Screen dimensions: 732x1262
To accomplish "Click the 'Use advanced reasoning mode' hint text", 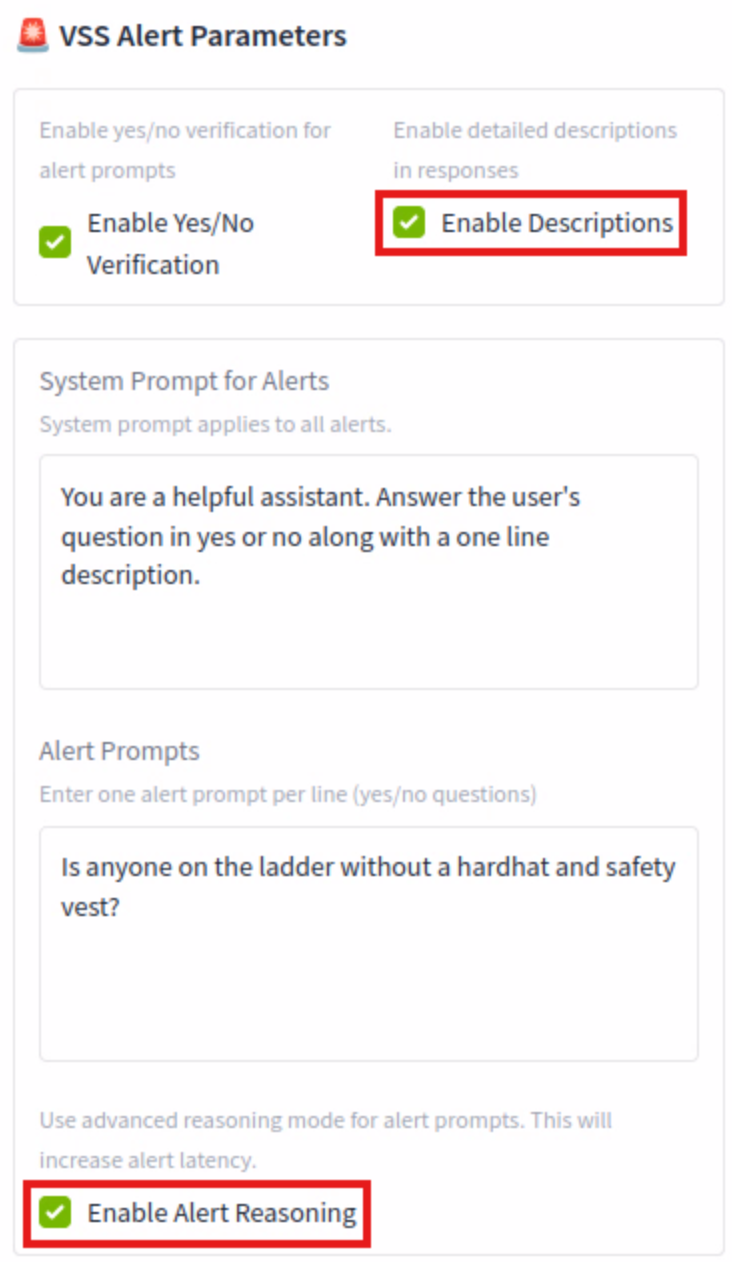I will click(325, 1140).
